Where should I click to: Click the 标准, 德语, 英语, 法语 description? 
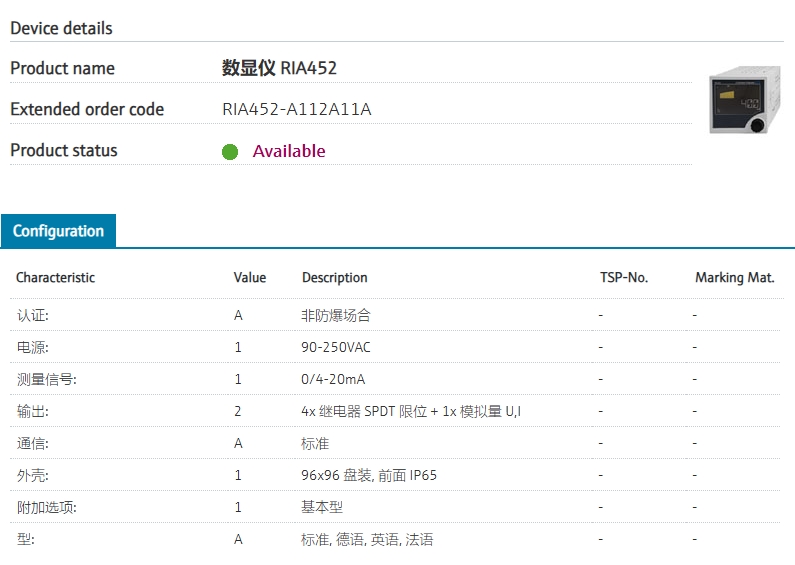366,539
